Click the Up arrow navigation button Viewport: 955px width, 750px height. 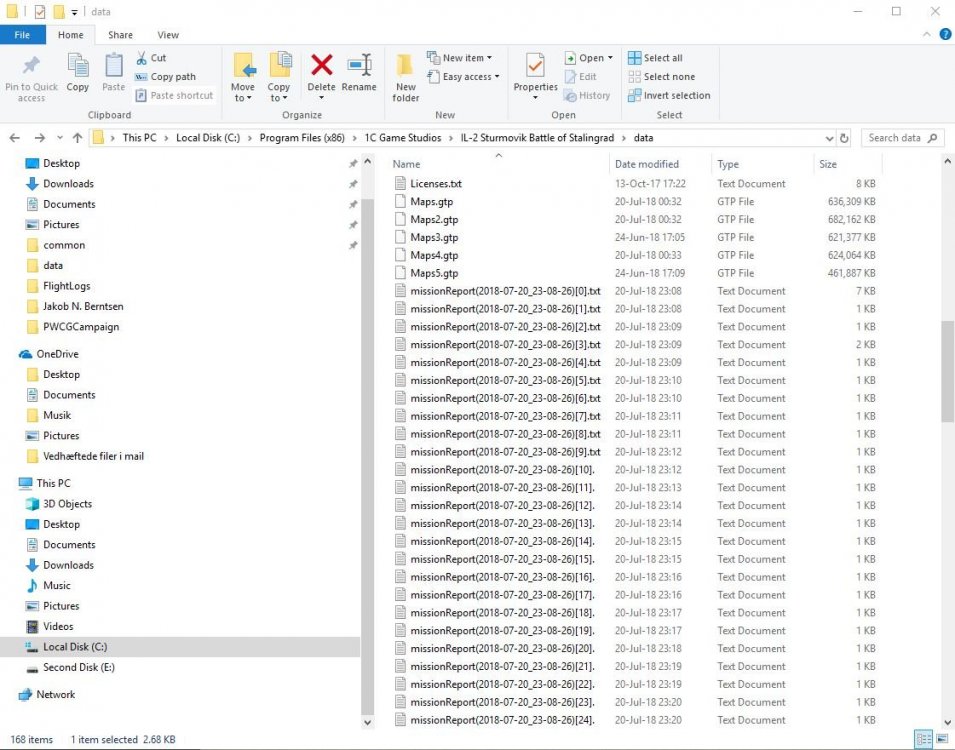pos(77,138)
